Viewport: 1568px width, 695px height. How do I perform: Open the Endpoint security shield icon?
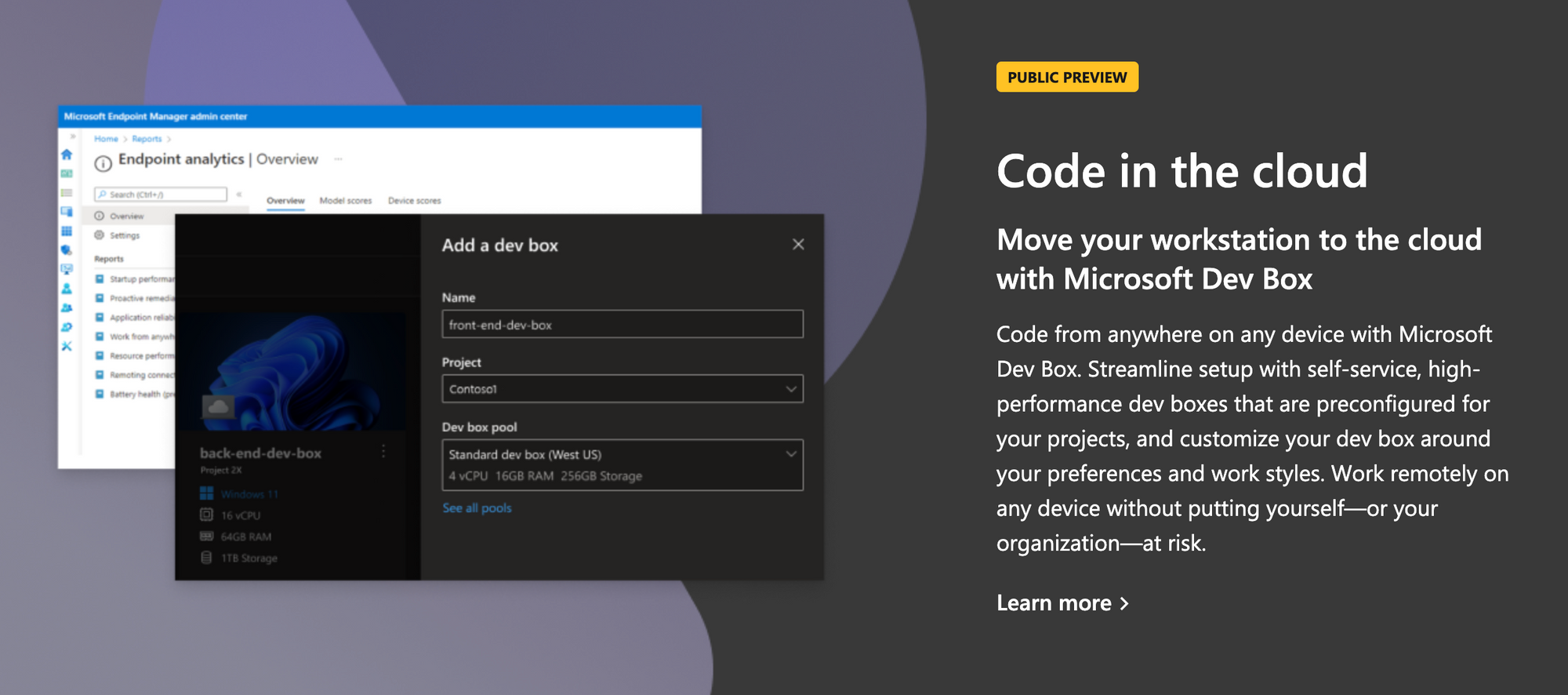[67, 250]
